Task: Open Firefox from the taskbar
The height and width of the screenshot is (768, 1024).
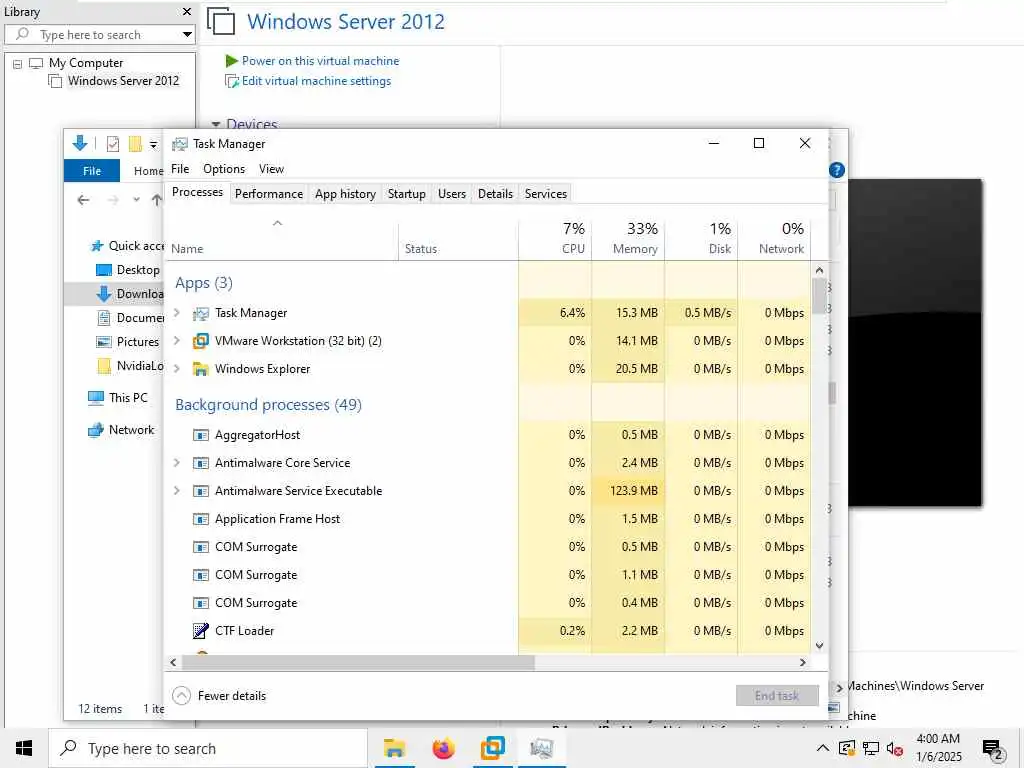Action: point(443,748)
